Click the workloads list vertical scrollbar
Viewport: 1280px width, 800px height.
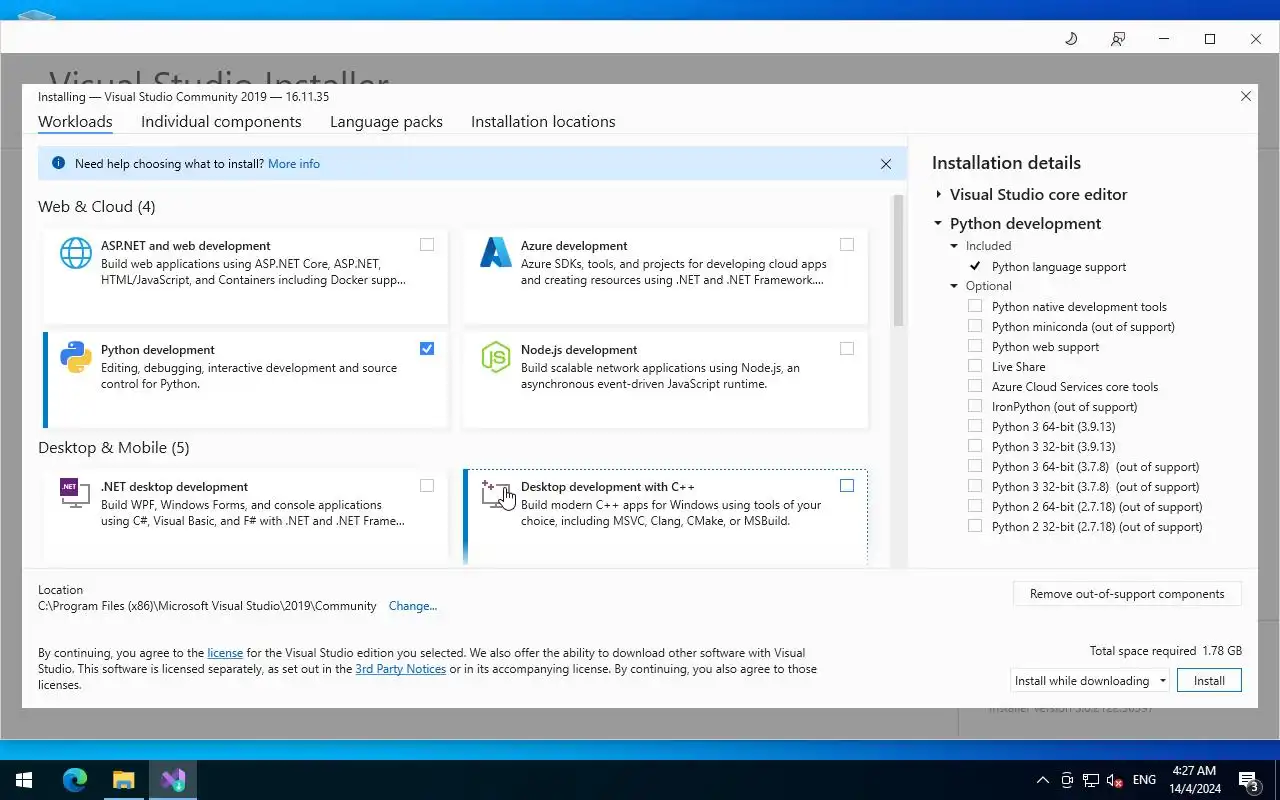(898, 260)
